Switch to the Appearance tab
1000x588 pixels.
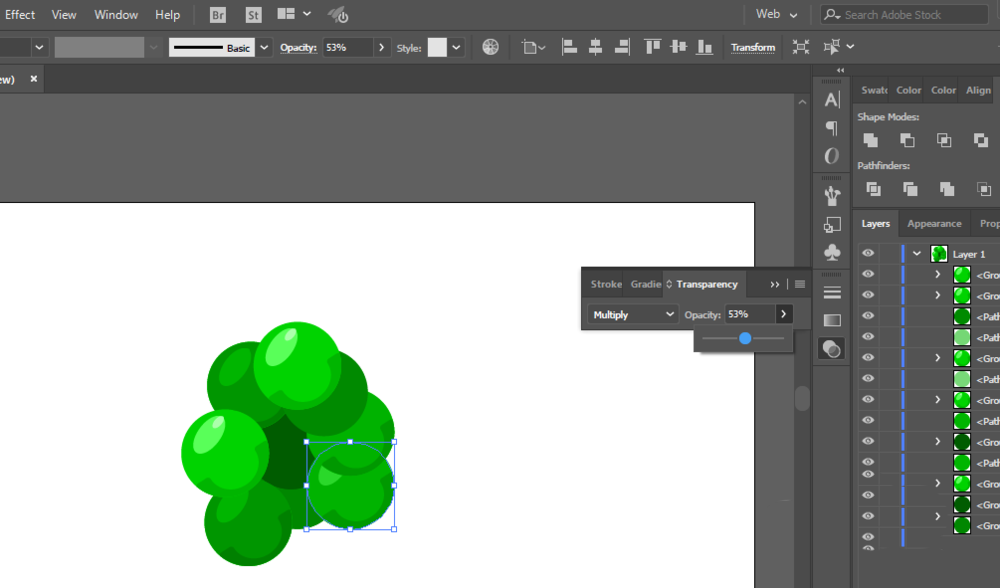tap(934, 224)
